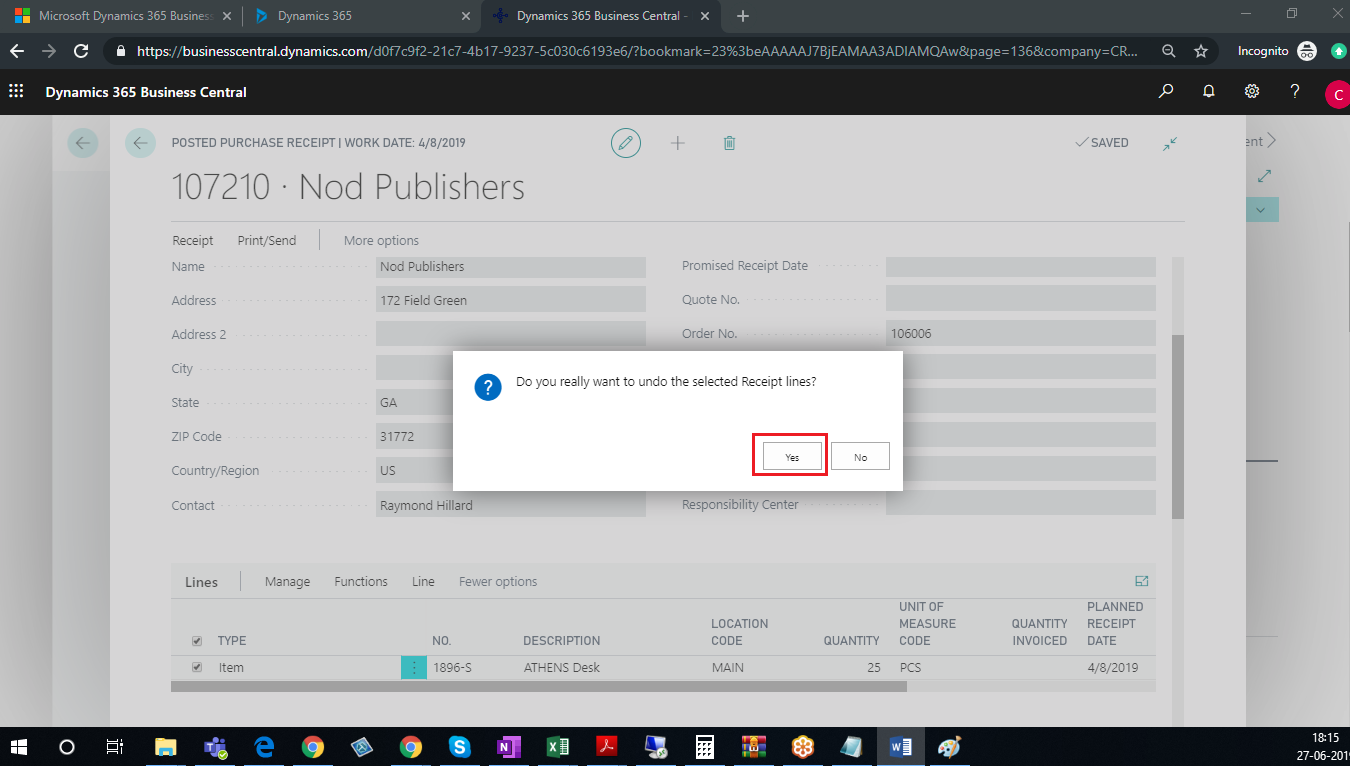Expand More options in the action bar

(x=381, y=240)
